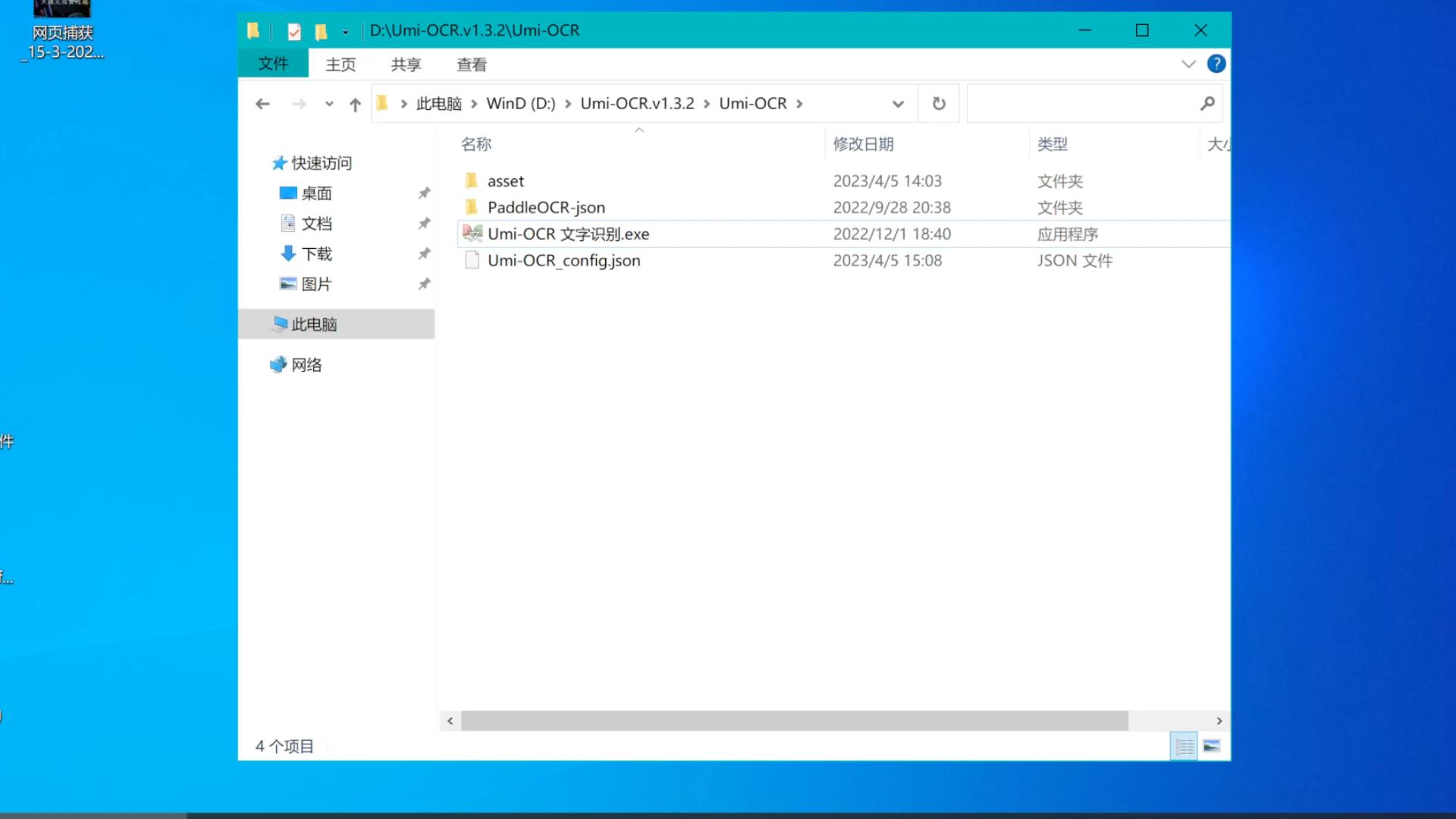Expand the ribbon with the chevron
This screenshot has width=1456, height=819.
point(1188,64)
